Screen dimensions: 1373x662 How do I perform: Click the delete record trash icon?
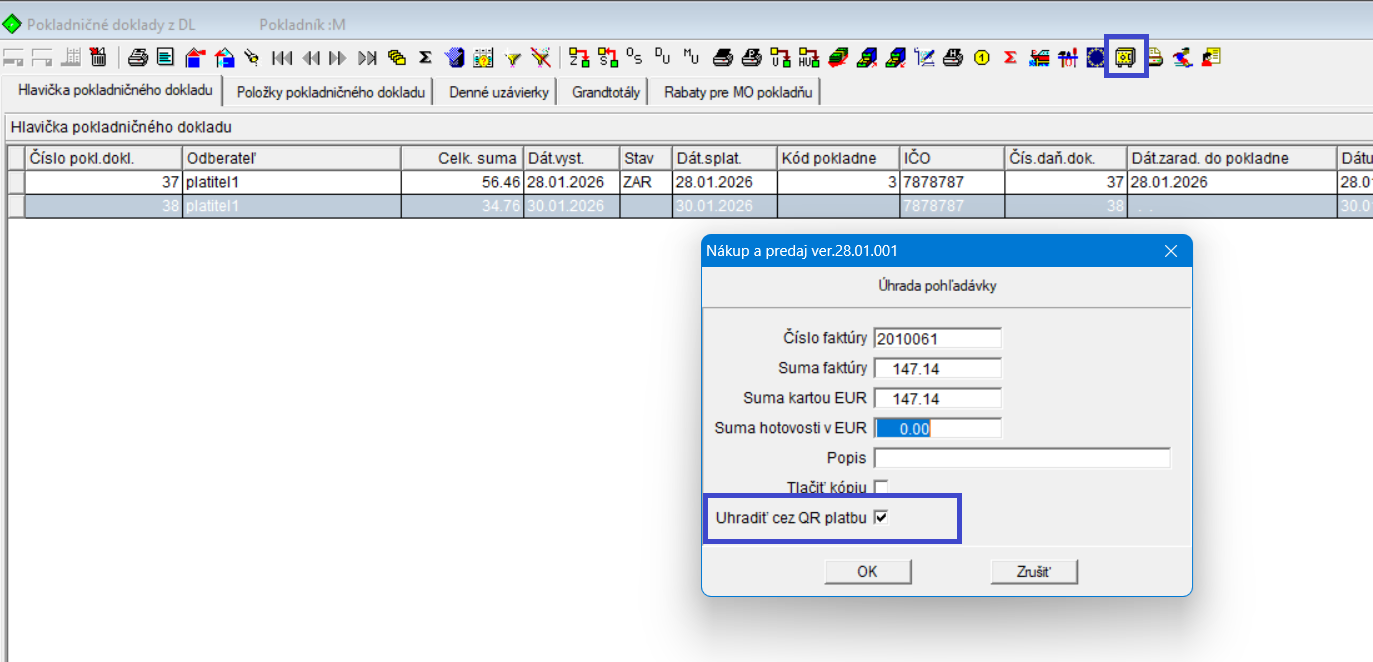[x=98, y=57]
